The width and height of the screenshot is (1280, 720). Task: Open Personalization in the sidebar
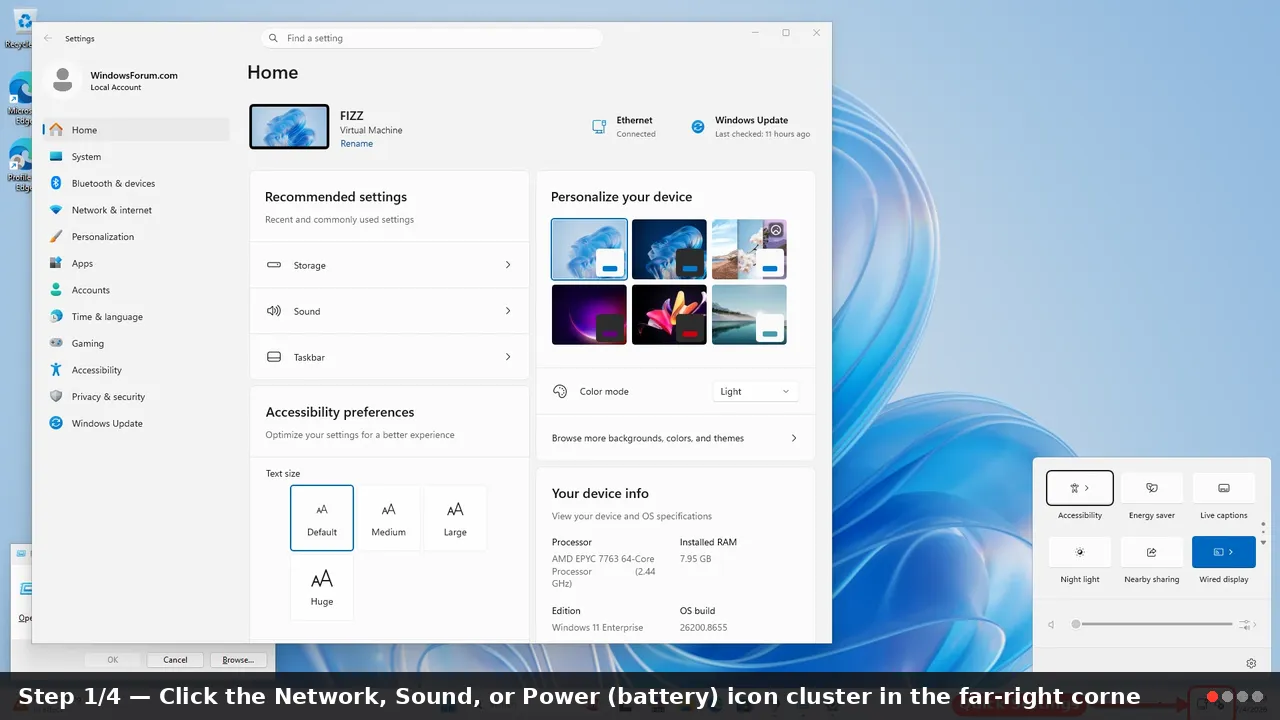(x=137, y=237)
